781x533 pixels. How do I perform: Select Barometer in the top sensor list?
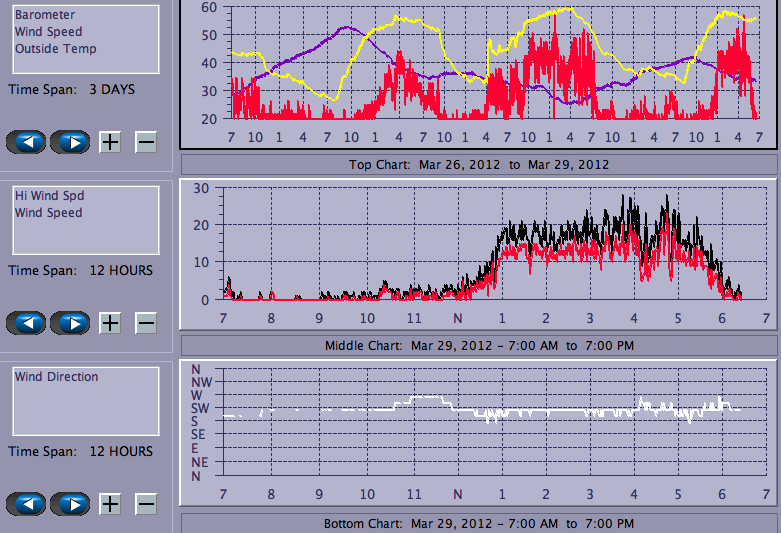[x=44, y=15]
